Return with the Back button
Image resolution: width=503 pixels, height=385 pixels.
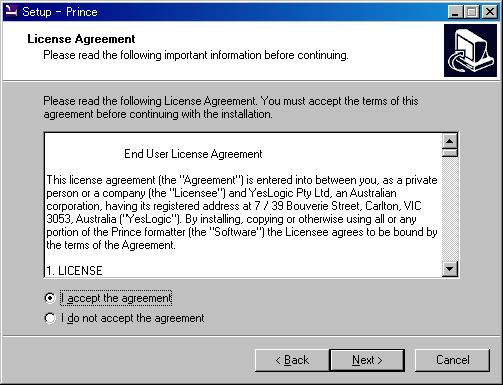click(292, 360)
